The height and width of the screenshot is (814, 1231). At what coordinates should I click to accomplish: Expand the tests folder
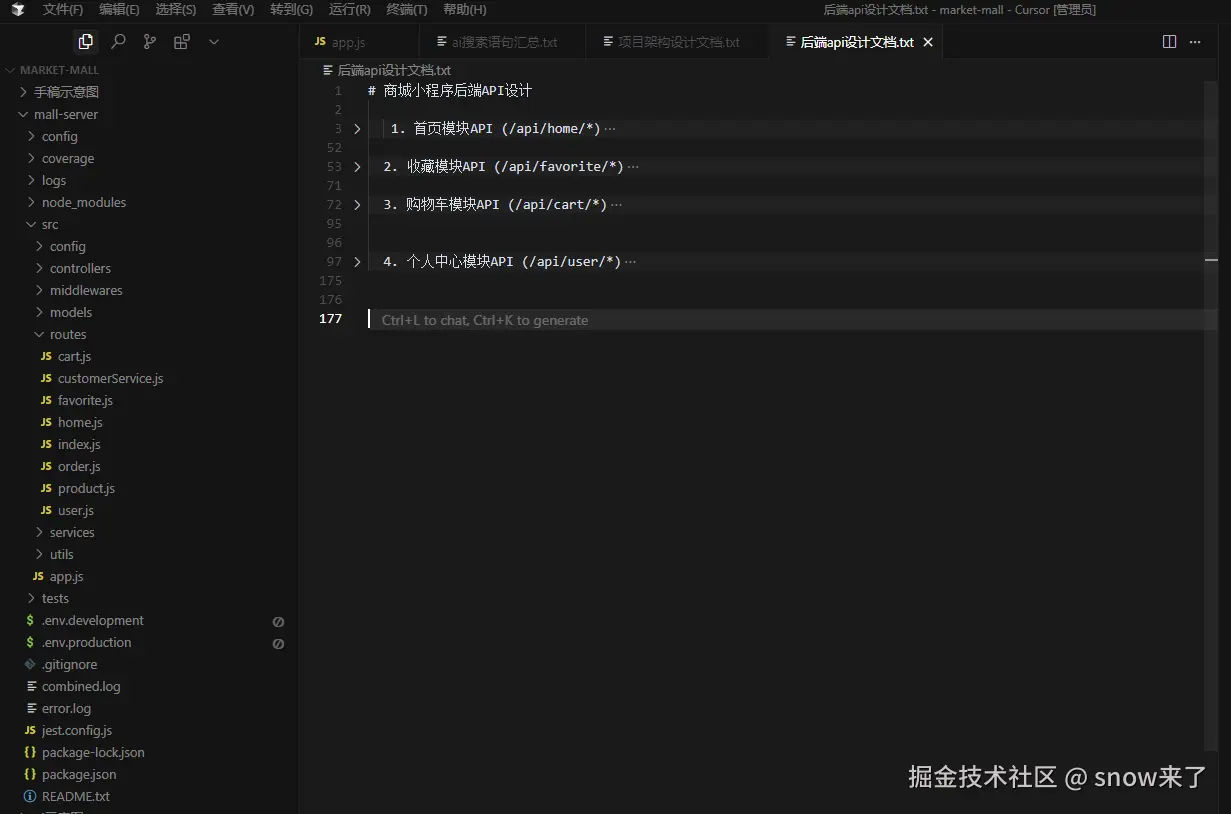coord(31,598)
